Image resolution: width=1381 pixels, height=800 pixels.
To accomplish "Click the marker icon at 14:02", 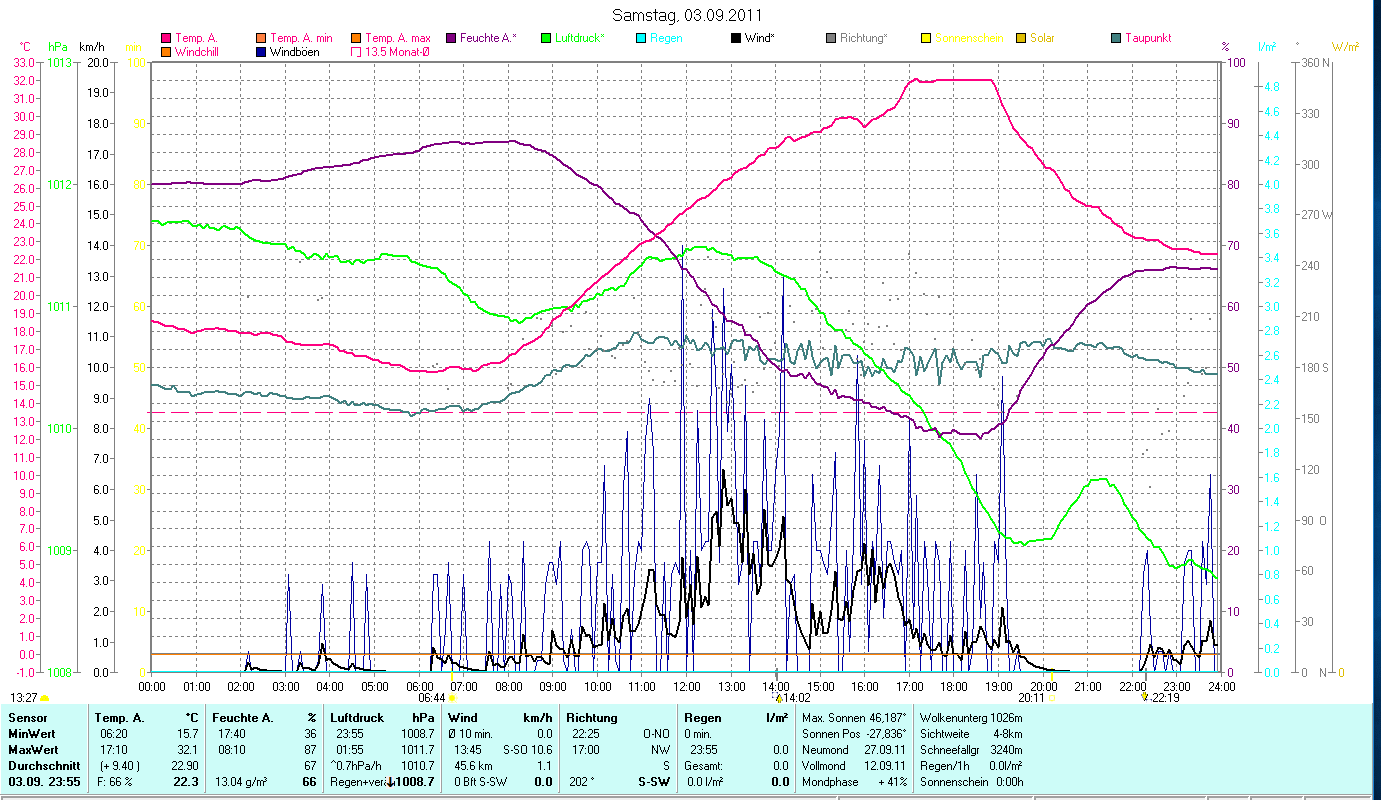I will tap(779, 697).
